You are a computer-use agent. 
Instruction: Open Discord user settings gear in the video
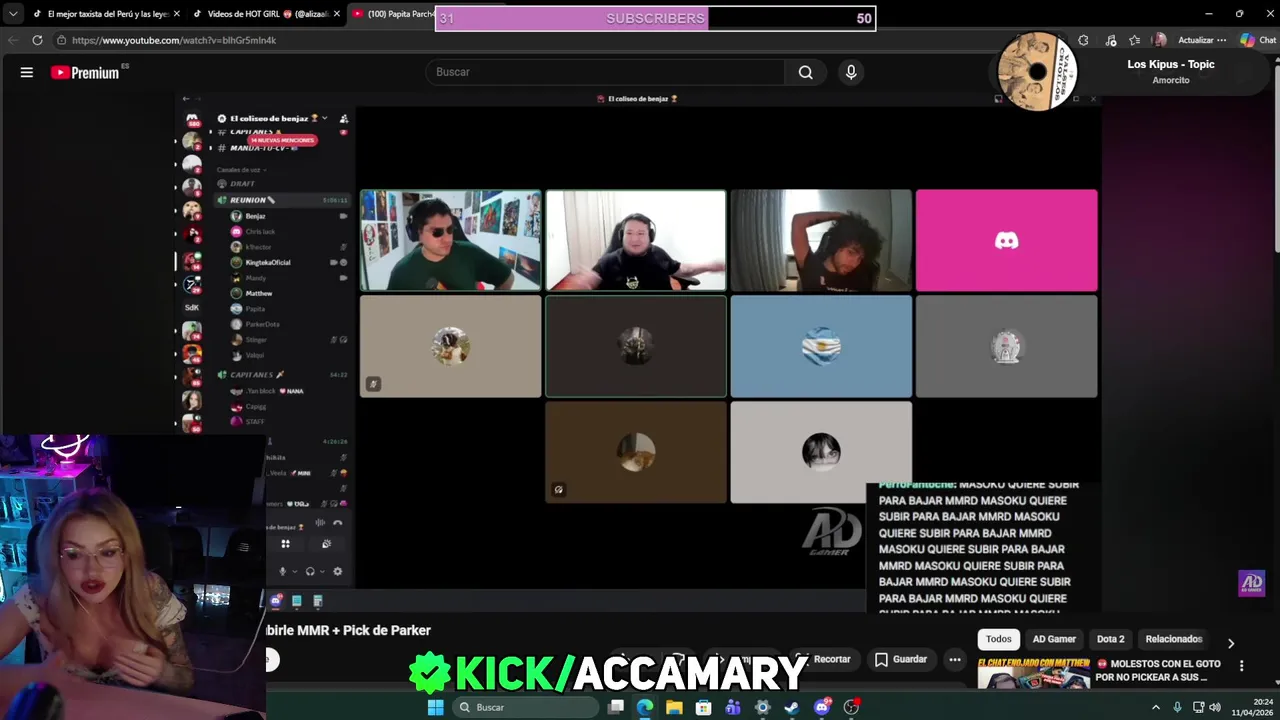pos(337,571)
